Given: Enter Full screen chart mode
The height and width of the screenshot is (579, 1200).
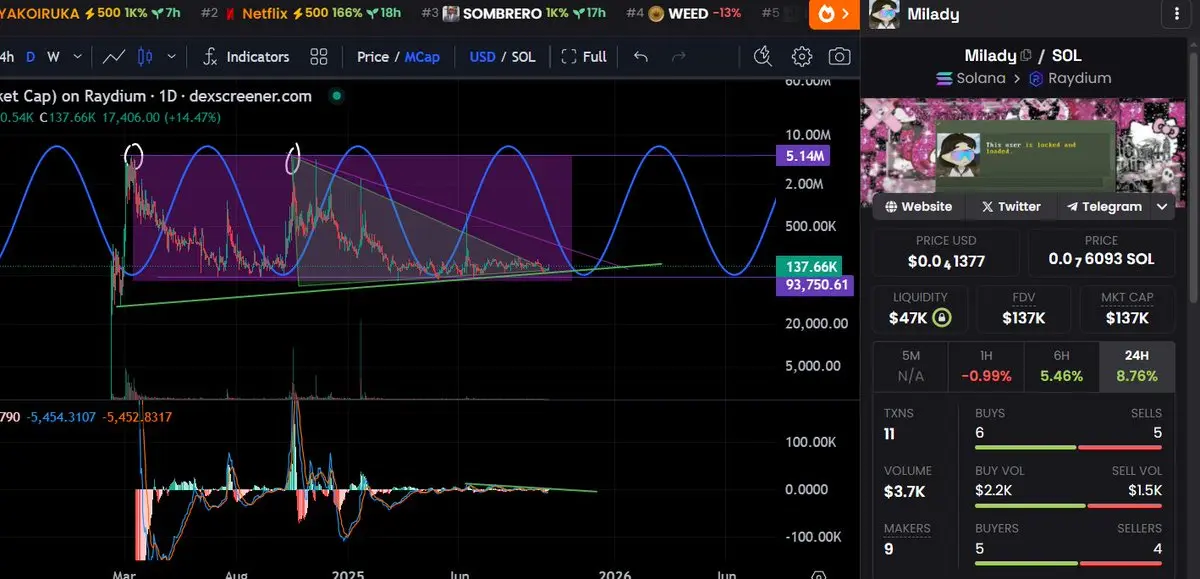Looking at the screenshot, I should coord(584,57).
